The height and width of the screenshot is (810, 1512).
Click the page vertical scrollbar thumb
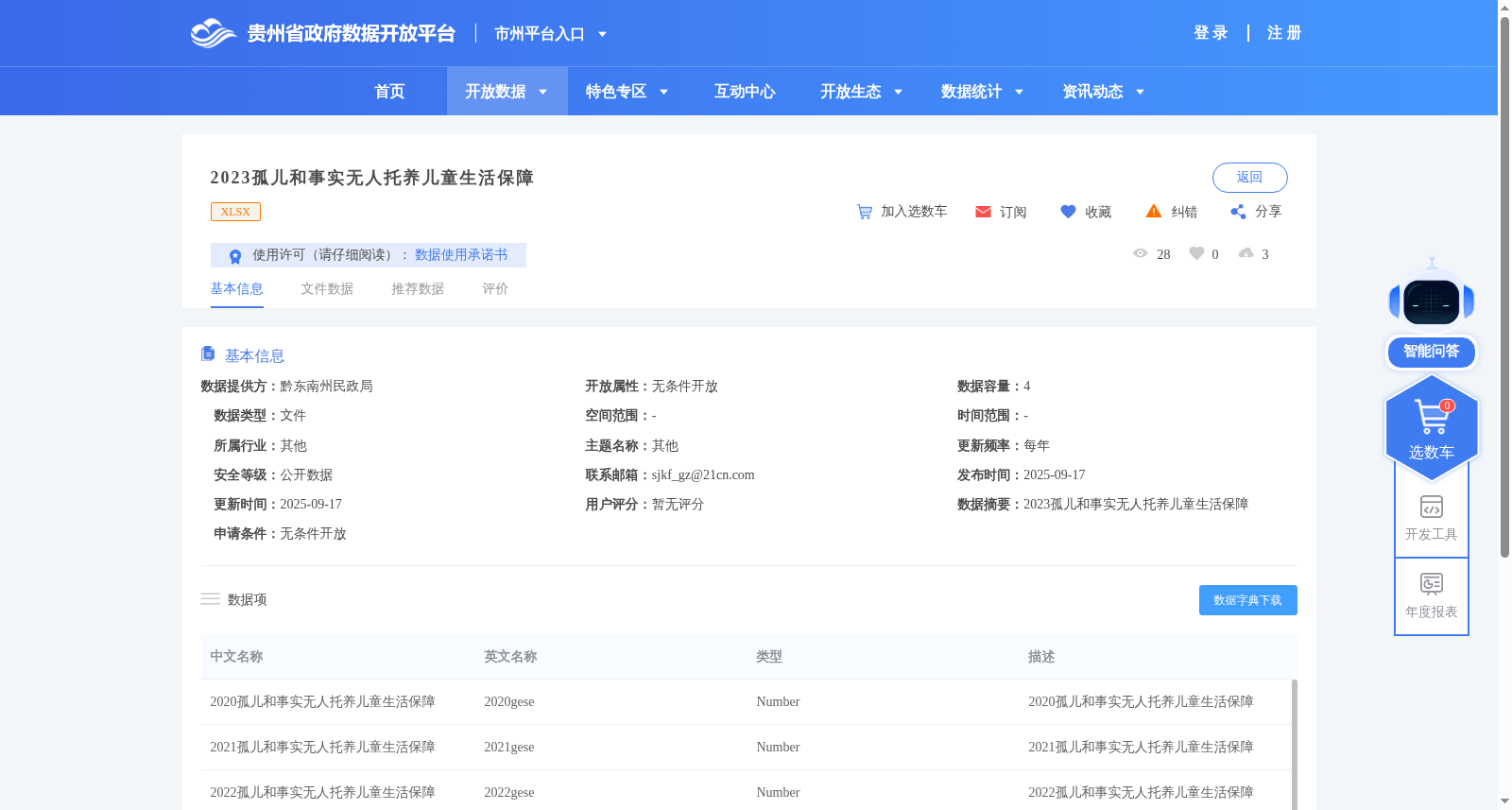(1504, 285)
